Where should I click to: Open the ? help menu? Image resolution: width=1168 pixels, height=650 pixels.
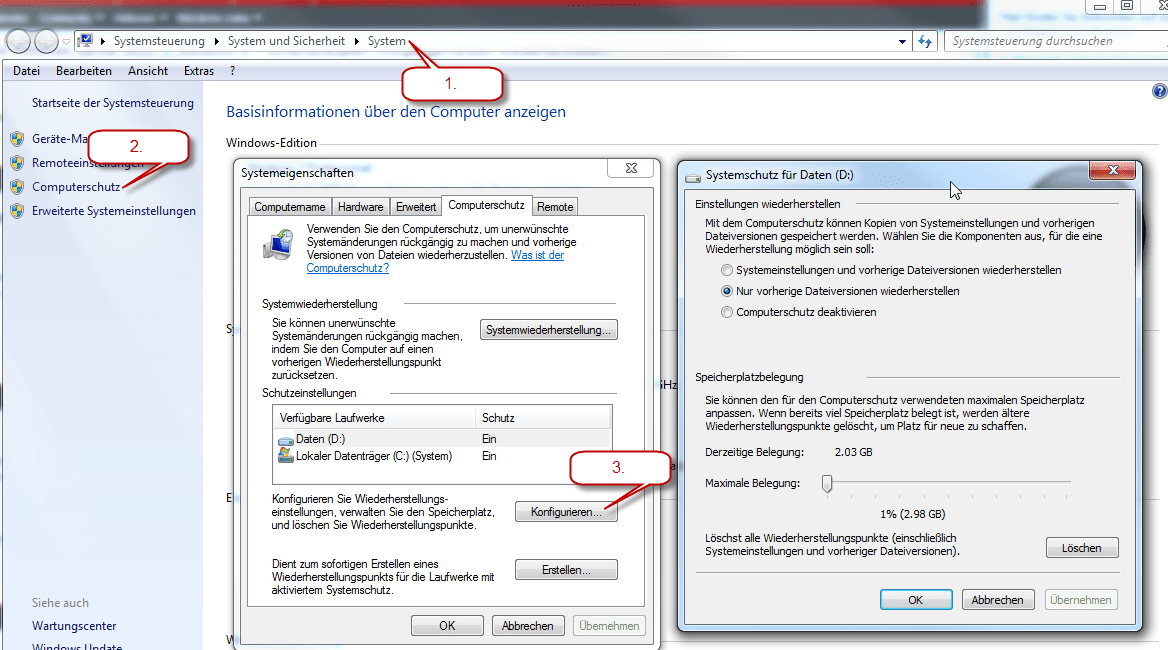[x=232, y=71]
